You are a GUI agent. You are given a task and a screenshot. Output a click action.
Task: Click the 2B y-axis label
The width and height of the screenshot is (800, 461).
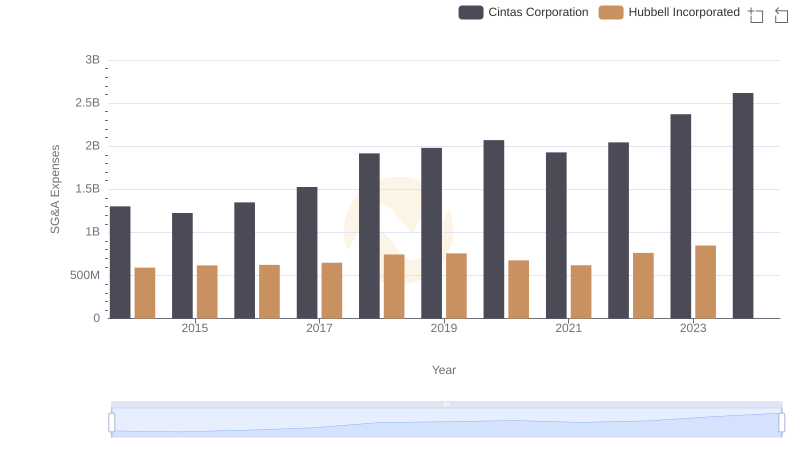pos(92,146)
